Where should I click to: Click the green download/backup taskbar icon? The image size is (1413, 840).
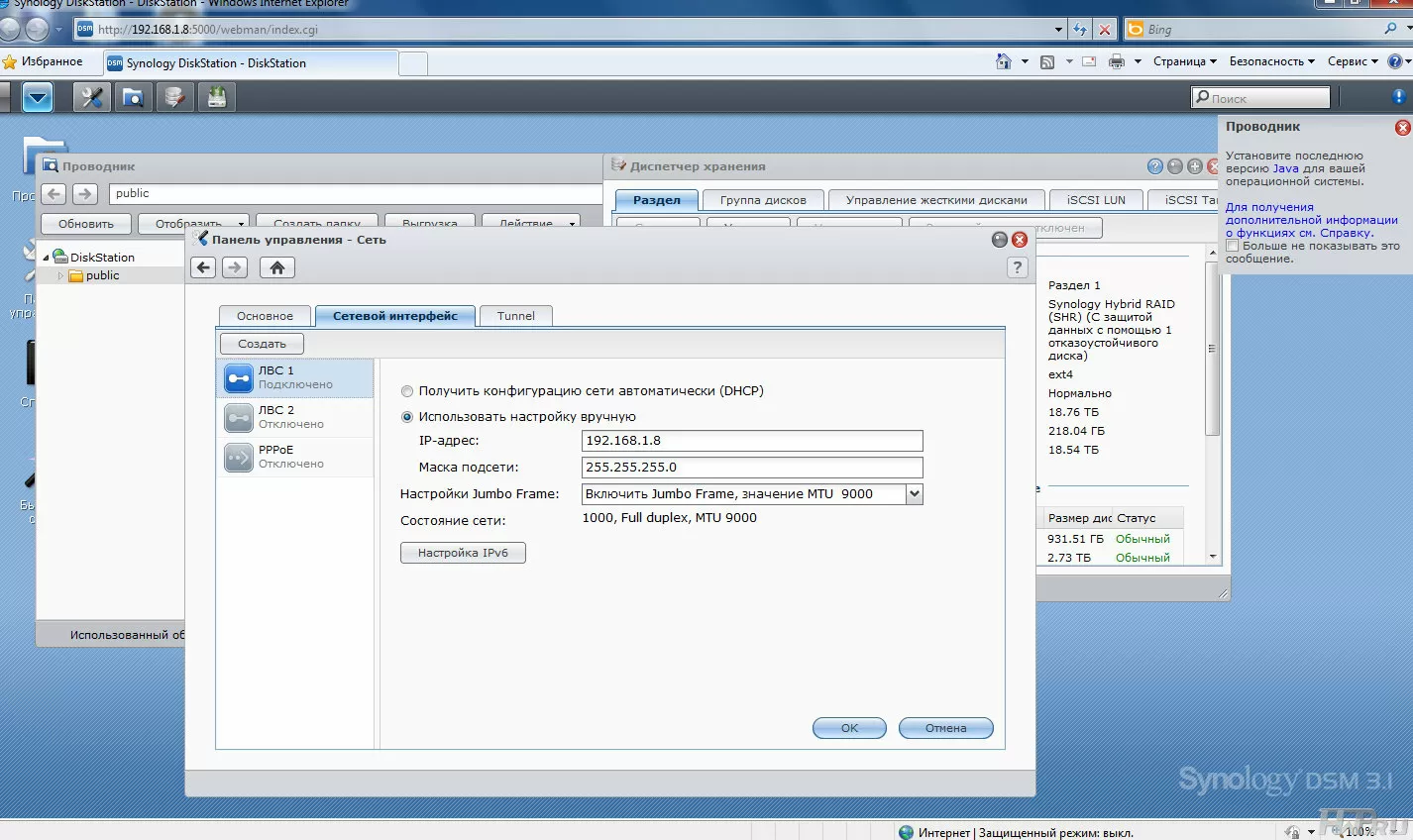[216, 97]
